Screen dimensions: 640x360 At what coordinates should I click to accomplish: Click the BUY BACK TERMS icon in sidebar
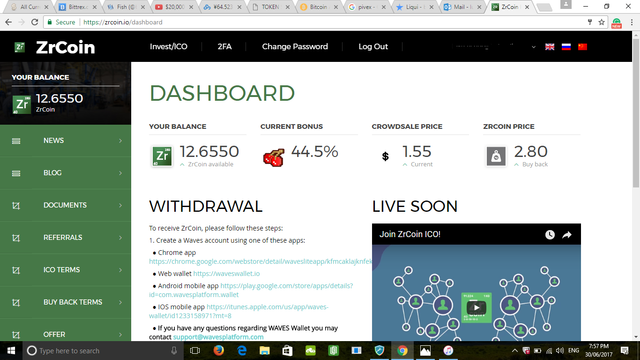16,302
